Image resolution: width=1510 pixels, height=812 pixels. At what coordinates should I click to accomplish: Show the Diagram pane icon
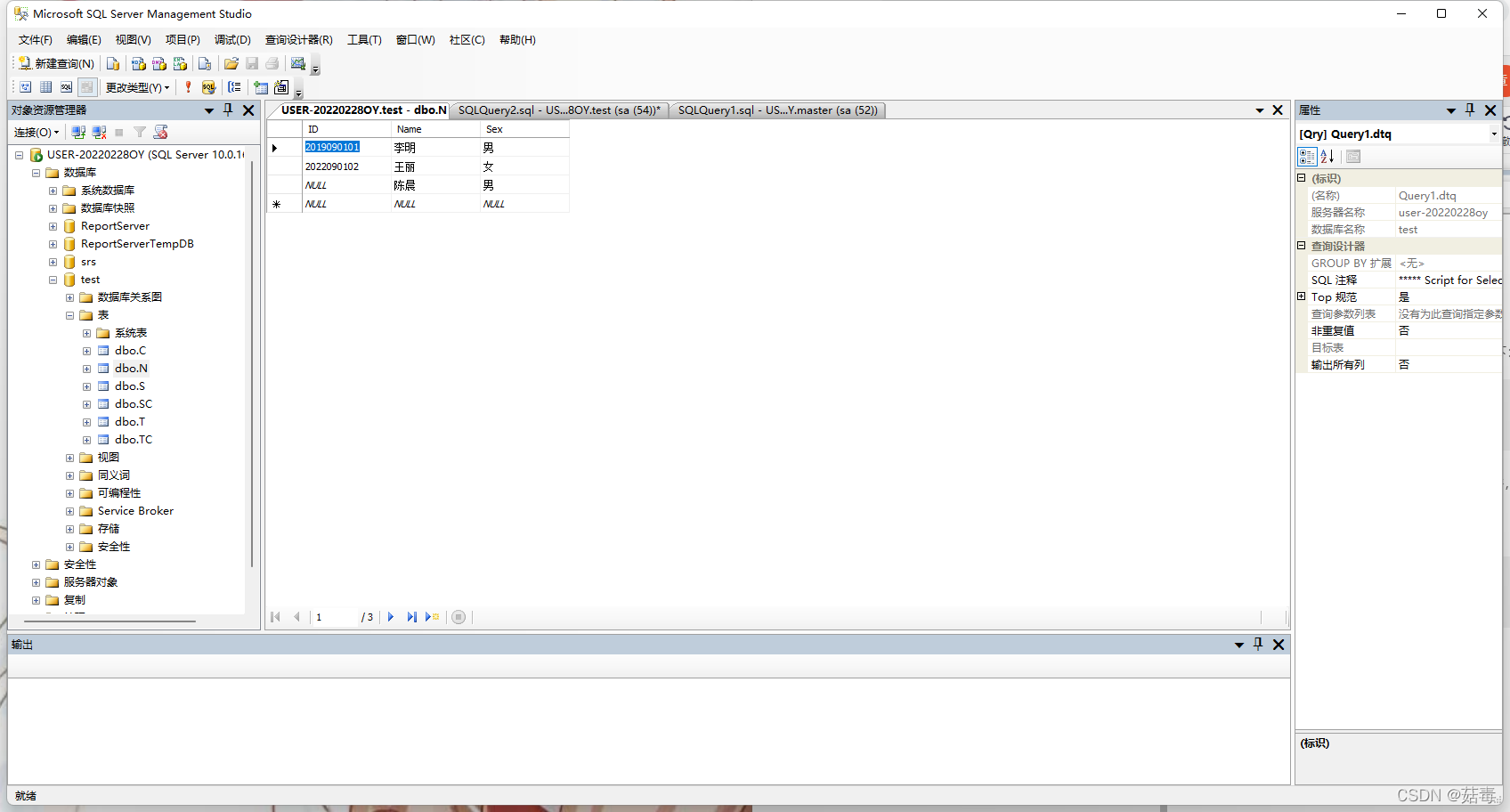[25, 87]
